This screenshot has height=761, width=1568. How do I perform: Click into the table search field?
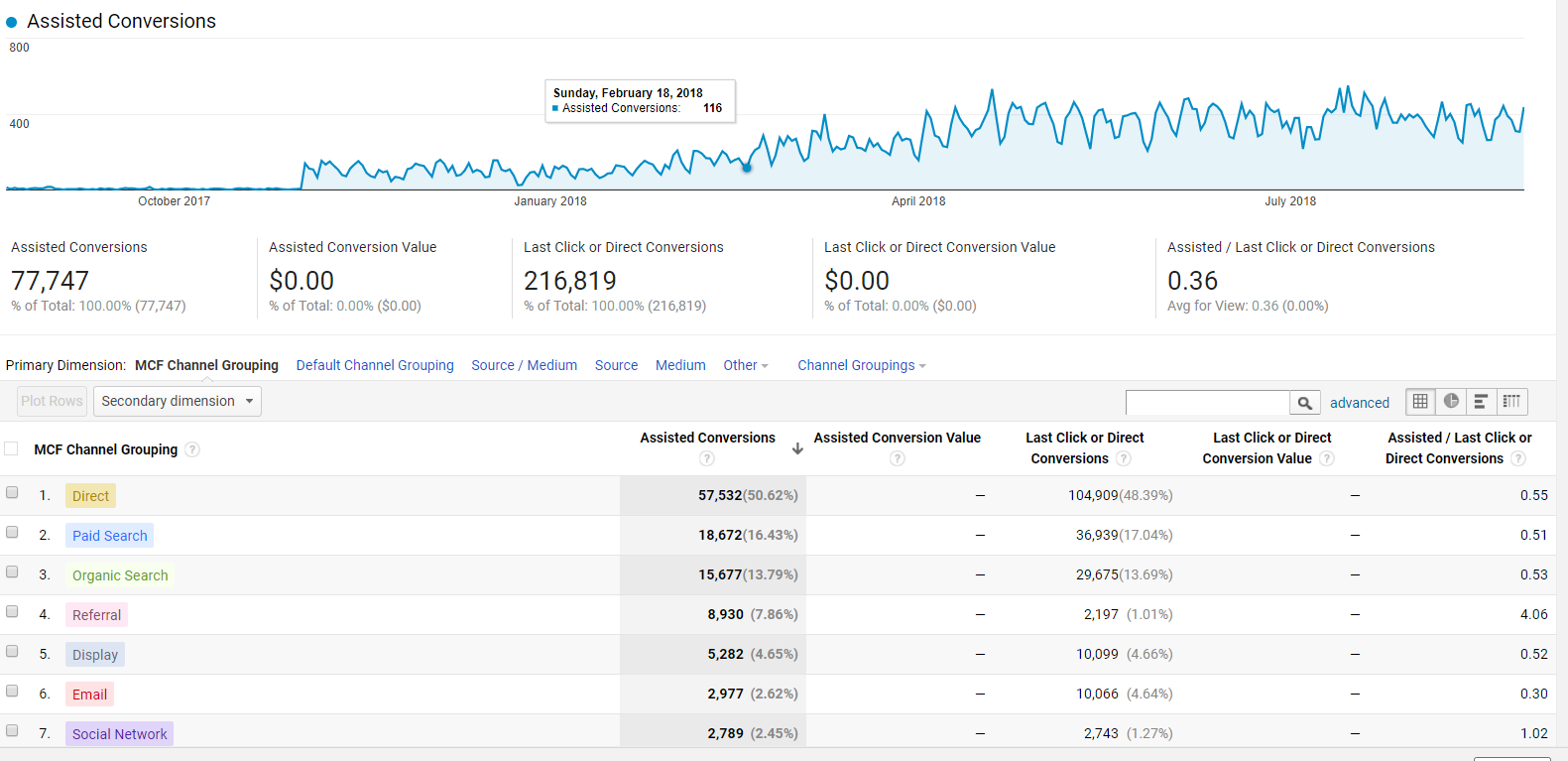coord(1207,403)
